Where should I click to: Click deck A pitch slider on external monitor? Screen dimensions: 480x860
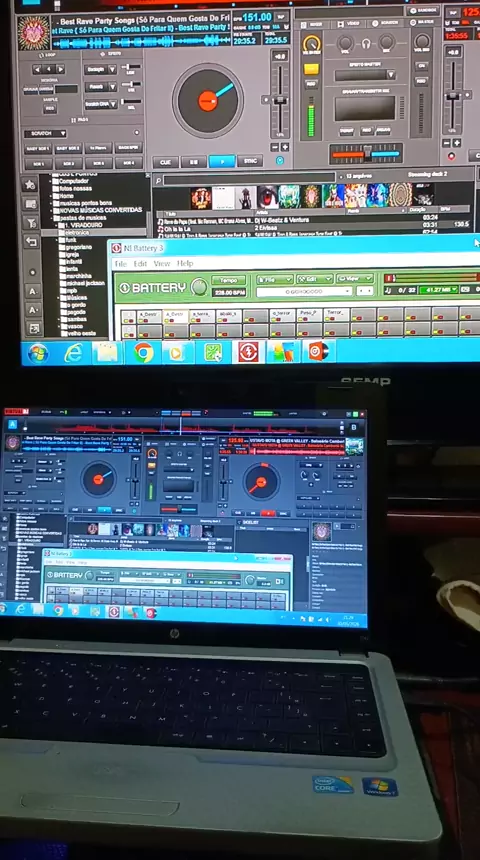280,99
